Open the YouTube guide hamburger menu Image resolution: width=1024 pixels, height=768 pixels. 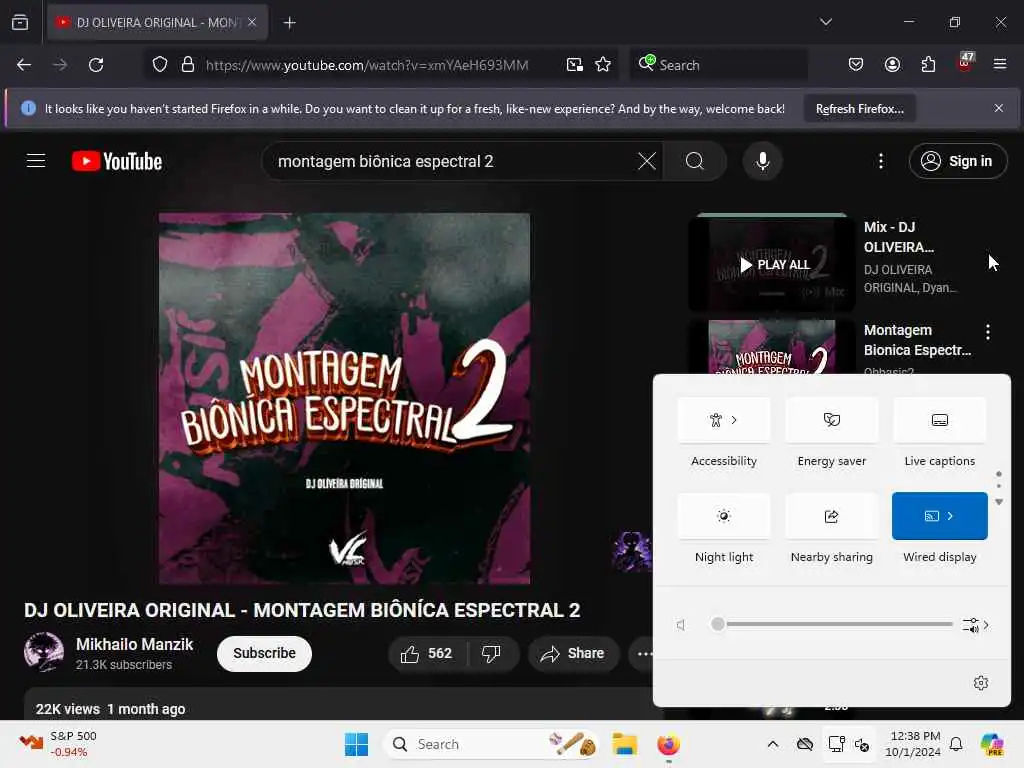36,161
